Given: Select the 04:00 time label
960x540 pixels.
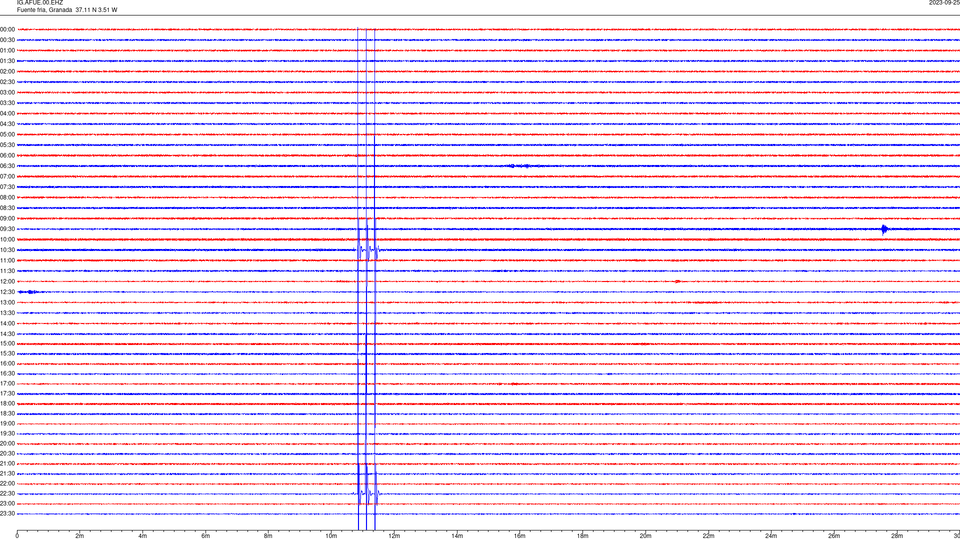Looking at the screenshot, I should pos(7,113).
